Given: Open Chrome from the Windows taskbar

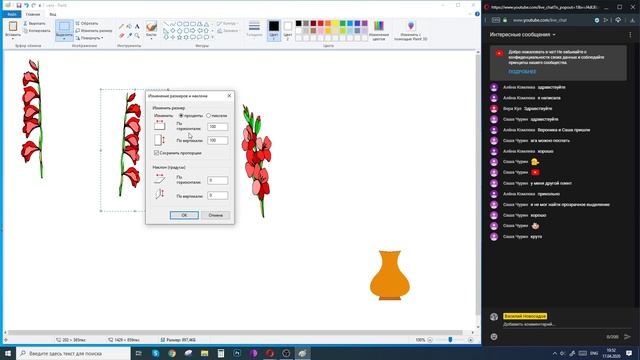Looking at the screenshot, I should (172, 353).
